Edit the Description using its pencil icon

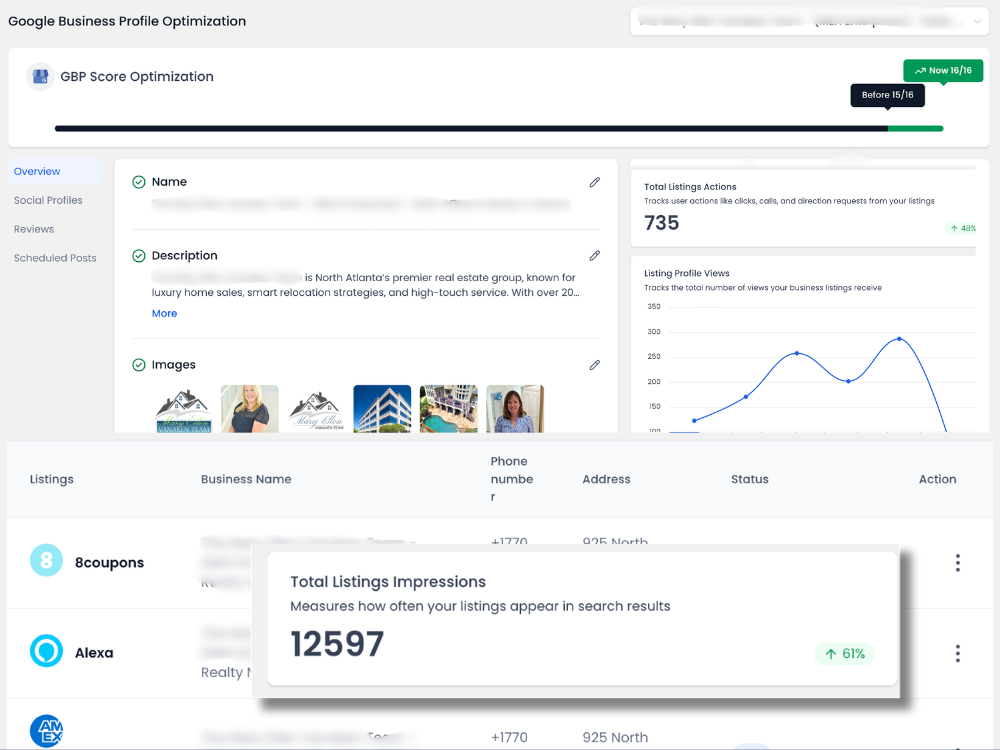(595, 255)
